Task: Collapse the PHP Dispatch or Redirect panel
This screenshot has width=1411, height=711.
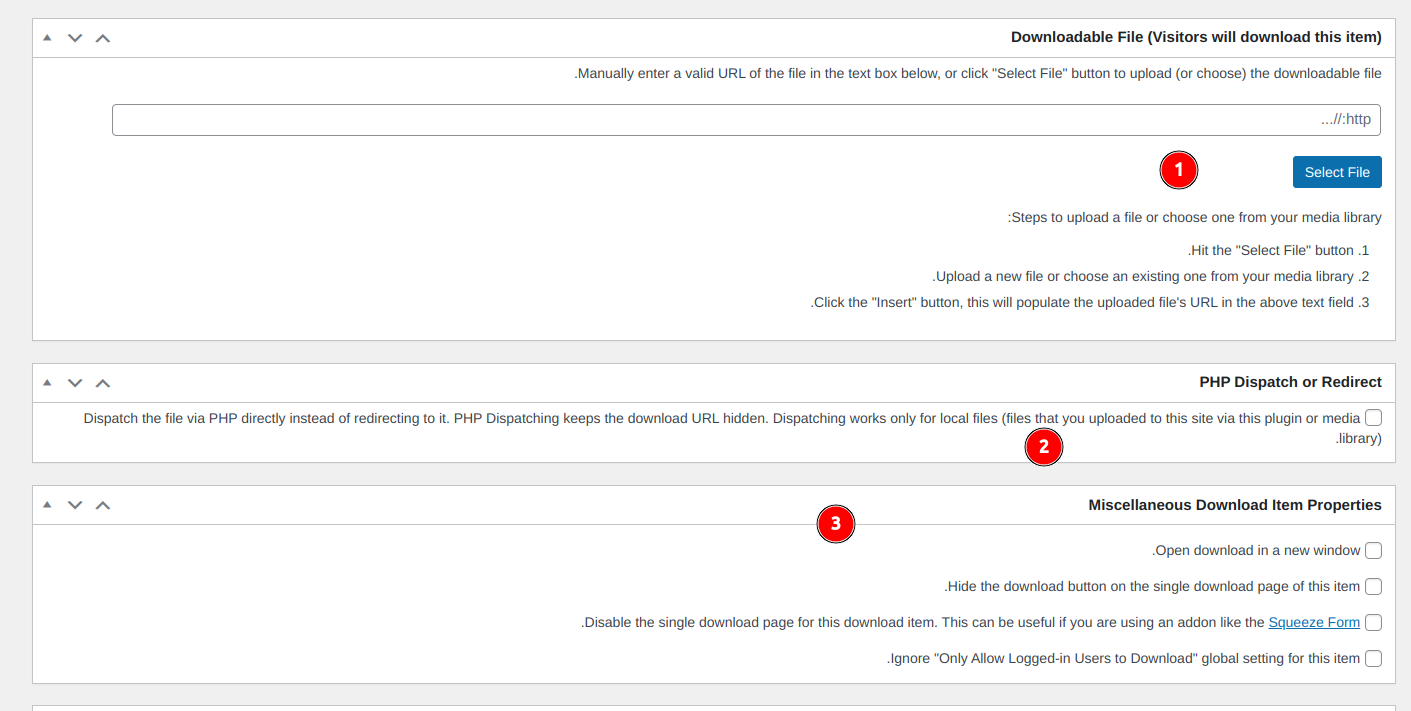Action: tap(47, 383)
